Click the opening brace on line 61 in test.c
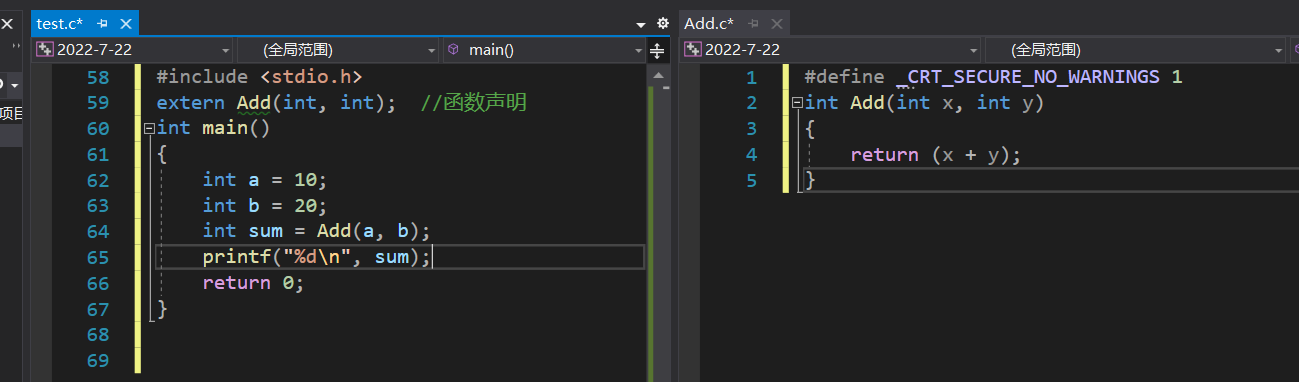This screenshot has height=382, width=1299. point(162,154)
